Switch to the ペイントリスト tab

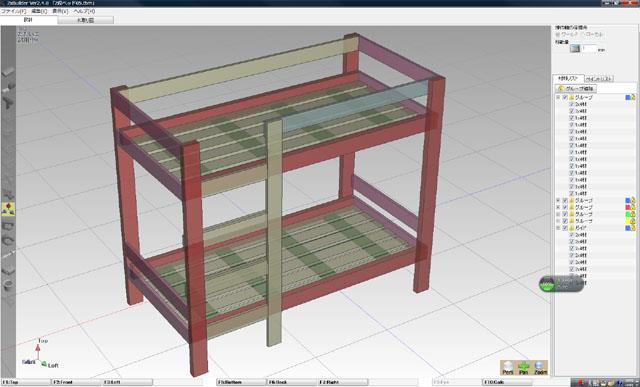(599, 79)
